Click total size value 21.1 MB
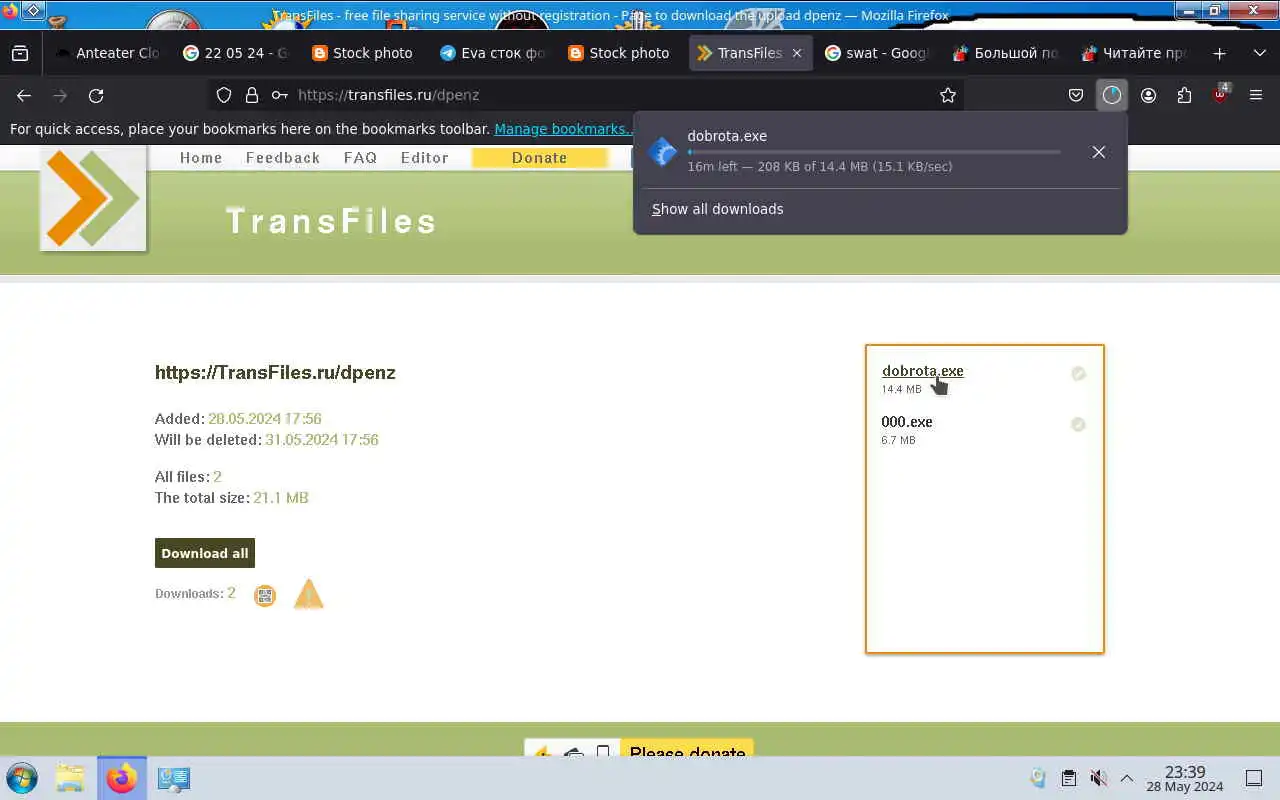This screenshot has width=1280, height=800. pos(281,498)
